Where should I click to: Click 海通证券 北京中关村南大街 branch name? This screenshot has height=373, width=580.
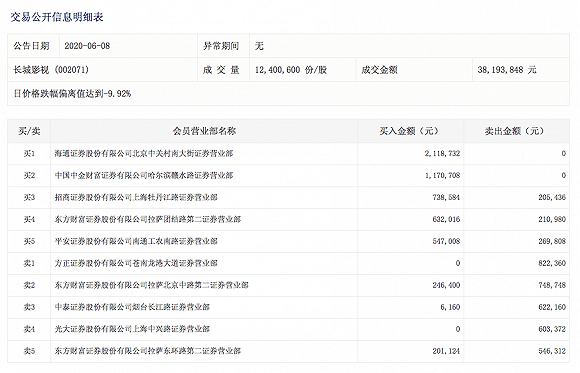[x=144, y=154]
